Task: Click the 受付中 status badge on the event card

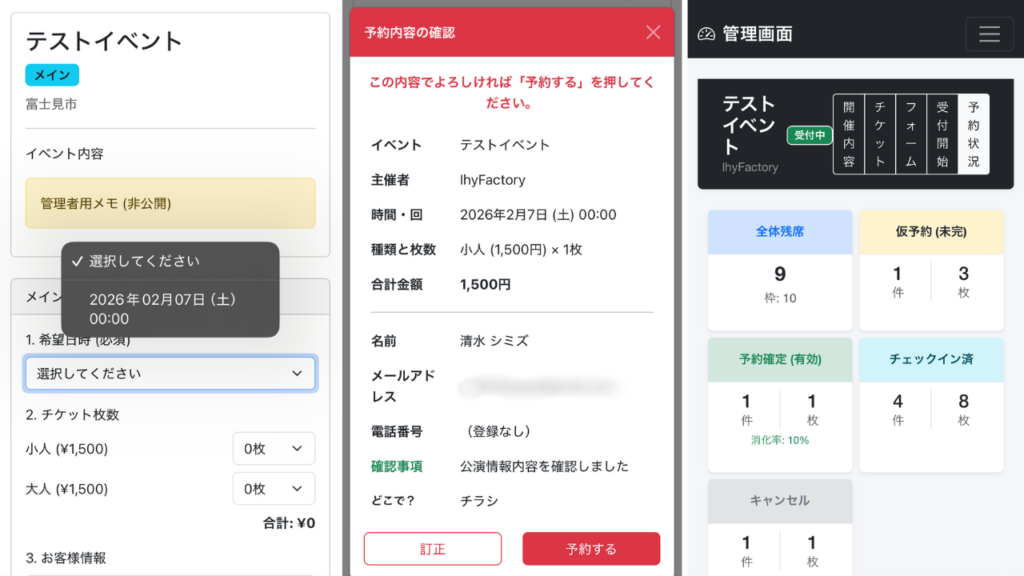Action: click(x=808, y=135)
